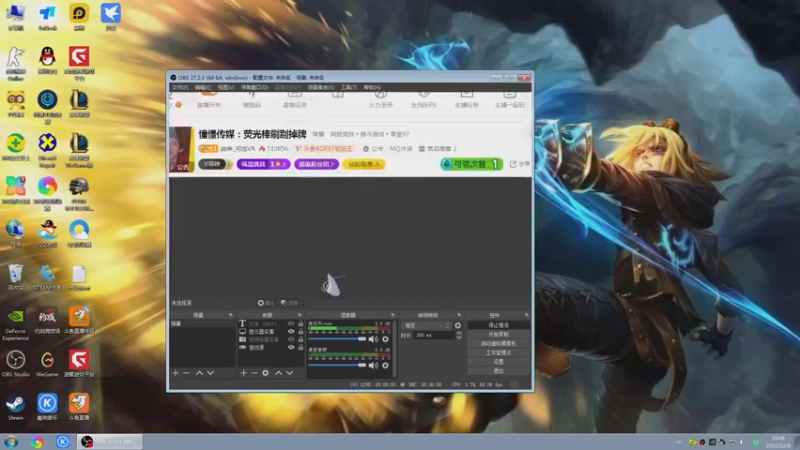
Task: Open Kugou music K desktop icon
Action: point(47,407)
